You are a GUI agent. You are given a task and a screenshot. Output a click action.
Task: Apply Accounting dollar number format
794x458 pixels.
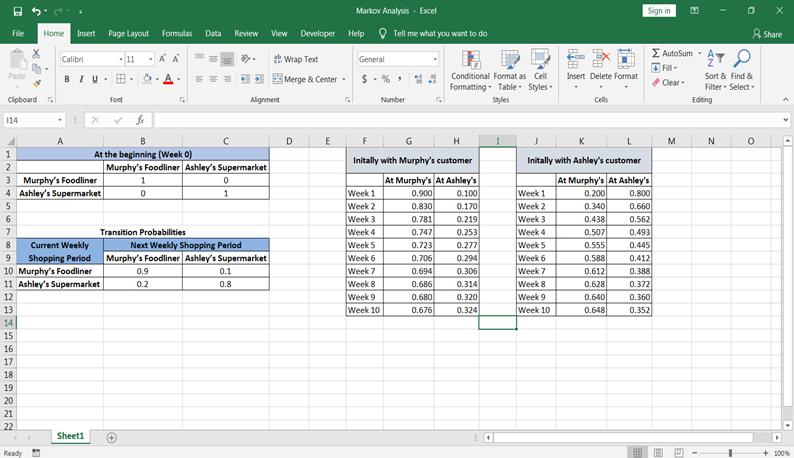(x=364, y=79)
